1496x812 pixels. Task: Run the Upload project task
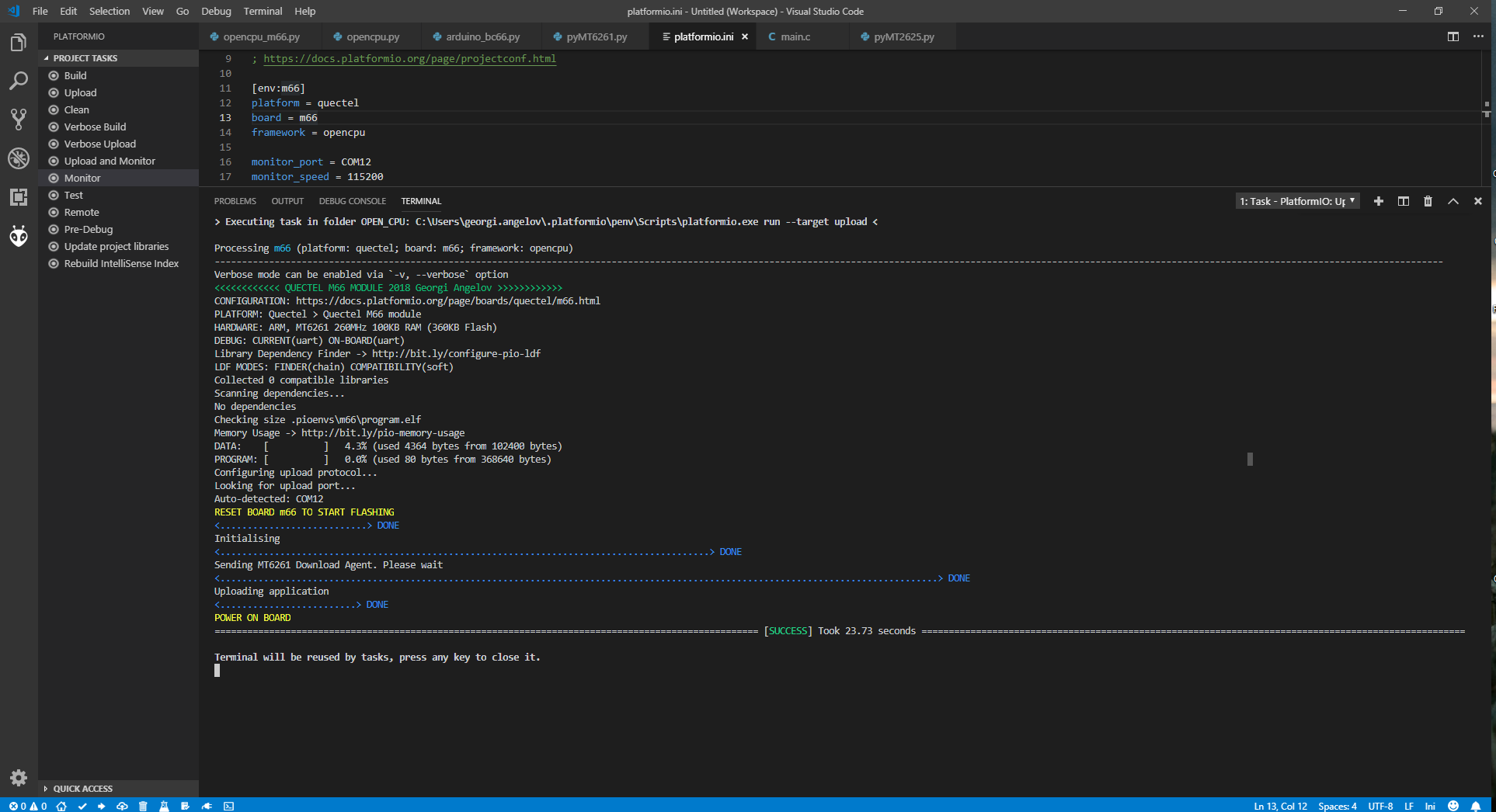click(x=118, y=92)
